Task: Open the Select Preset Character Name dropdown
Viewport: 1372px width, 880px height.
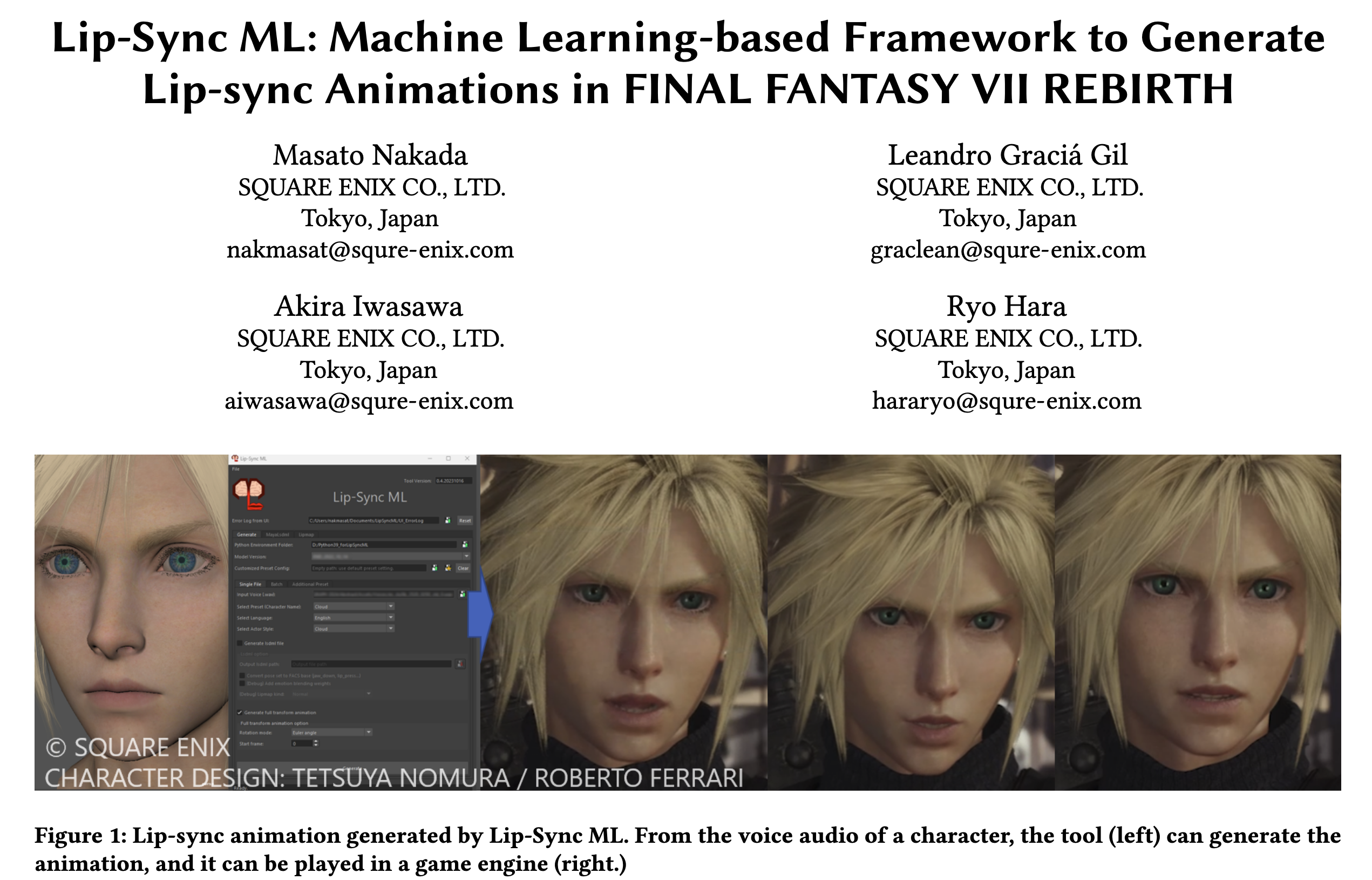Action: pos(354,606)
